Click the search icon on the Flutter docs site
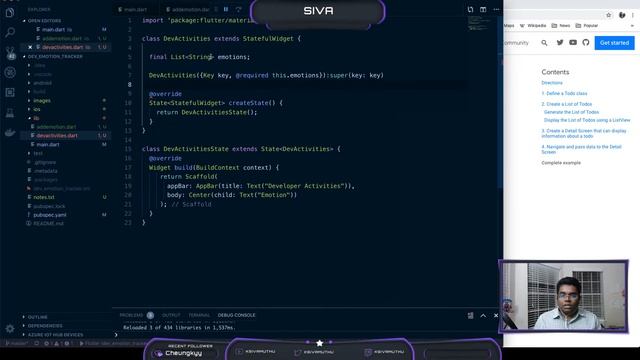 click(x=544, y=43)
